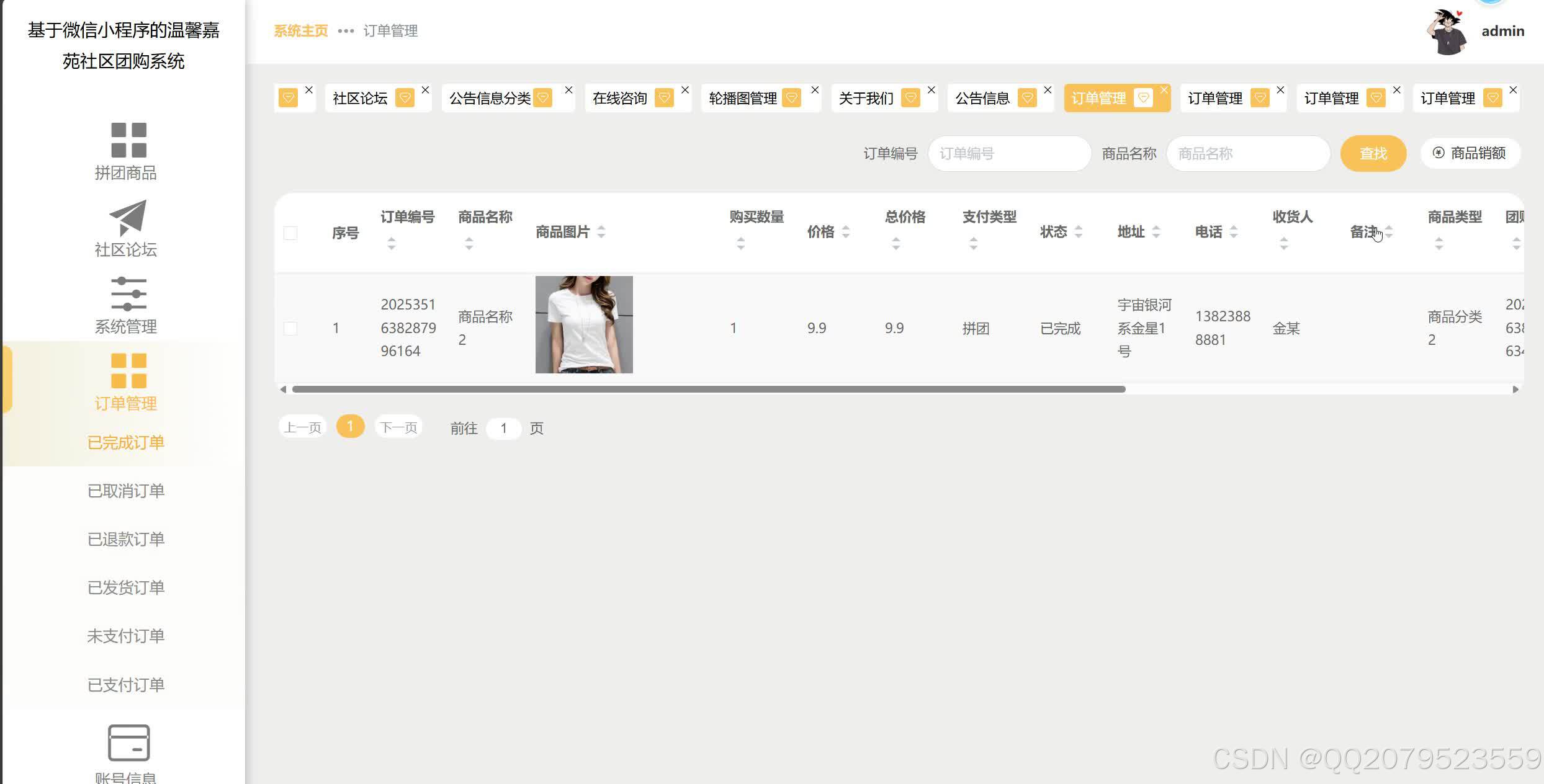Click the yellow tag icon on active 订单管理 tab

[1144, 98]
